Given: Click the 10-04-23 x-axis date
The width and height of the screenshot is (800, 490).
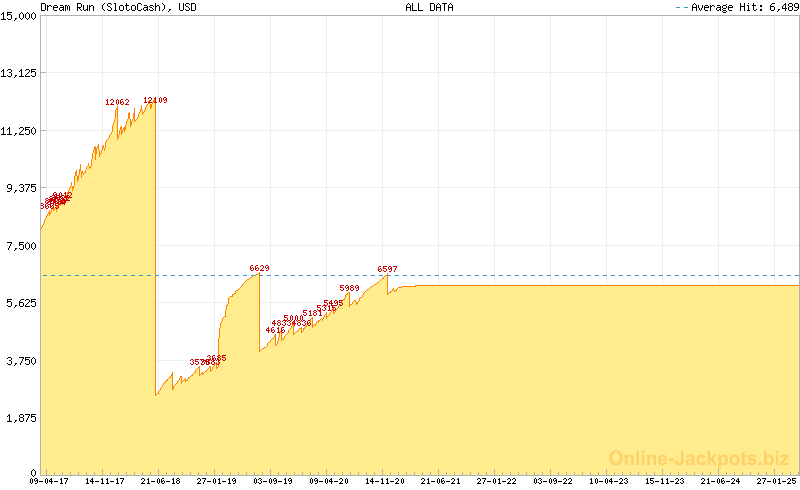Looking at the screenshot, I should pos(608,481).
